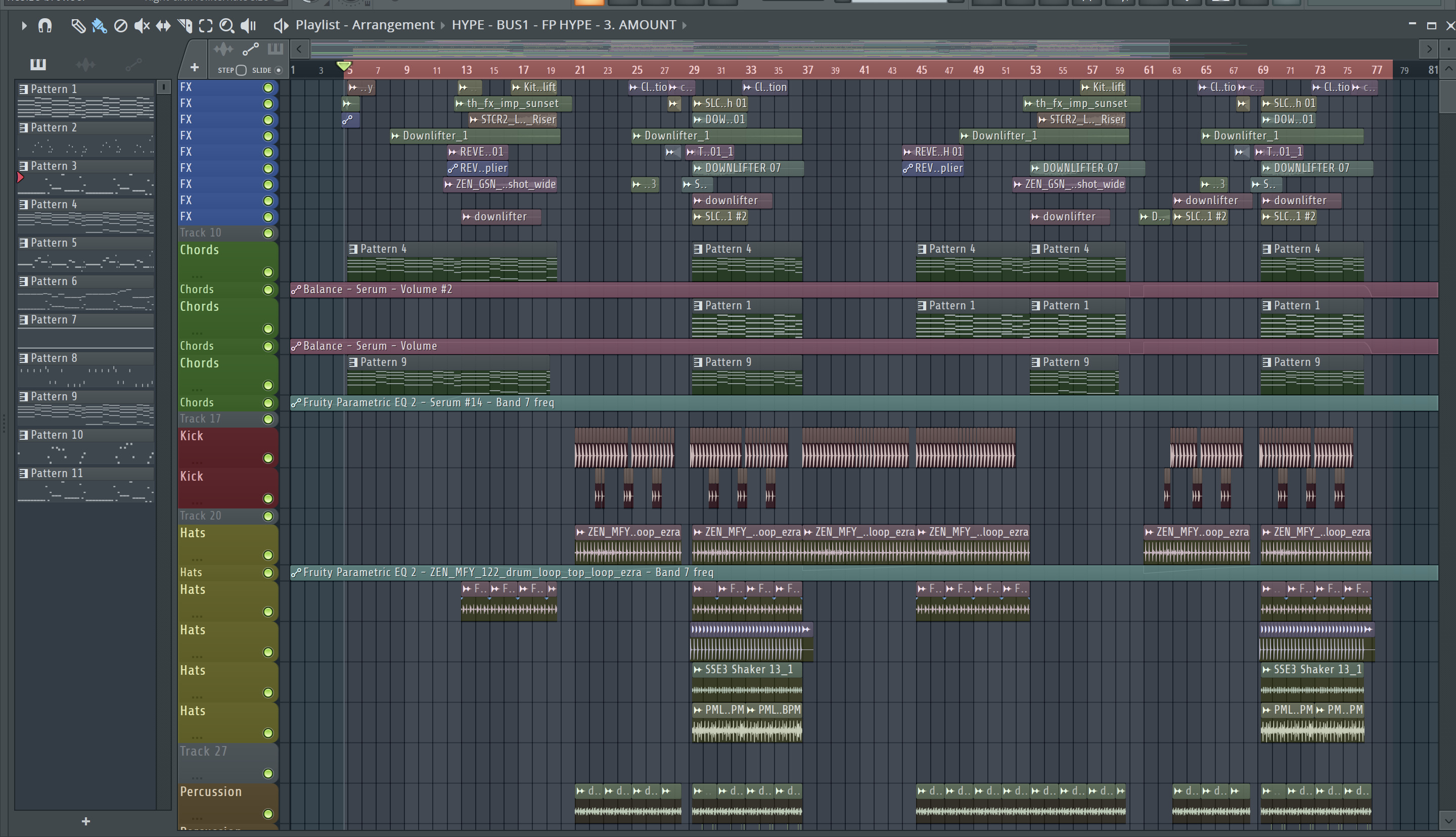Open menu of Balance - Serum - Volume #2 clip
This screenshot has width=1456, height=837.
296,290
